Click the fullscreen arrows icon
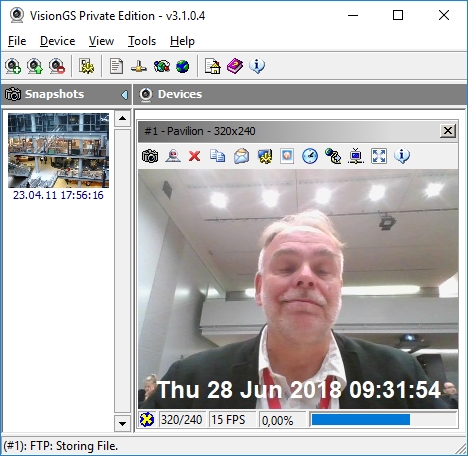This screenshot has width=468, height=456. coord(379,156)
